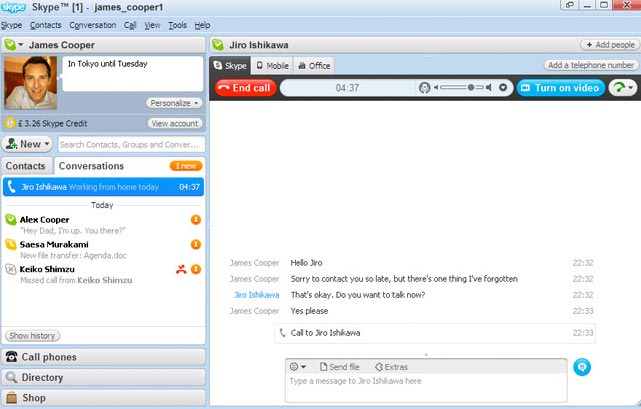Image resolution: width=641 pixels, height=409 pixels.
Task: Switch to the Contacts tab
Action: coord(26,166)
